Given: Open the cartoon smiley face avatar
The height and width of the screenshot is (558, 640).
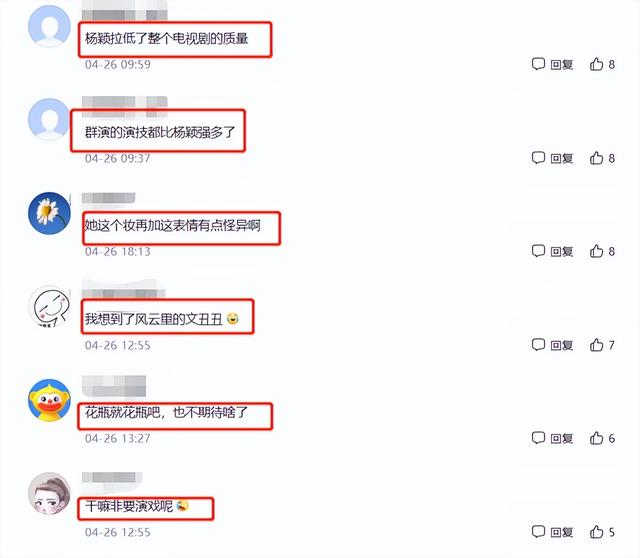Looking at the screenshot, I should click(49, 307).
